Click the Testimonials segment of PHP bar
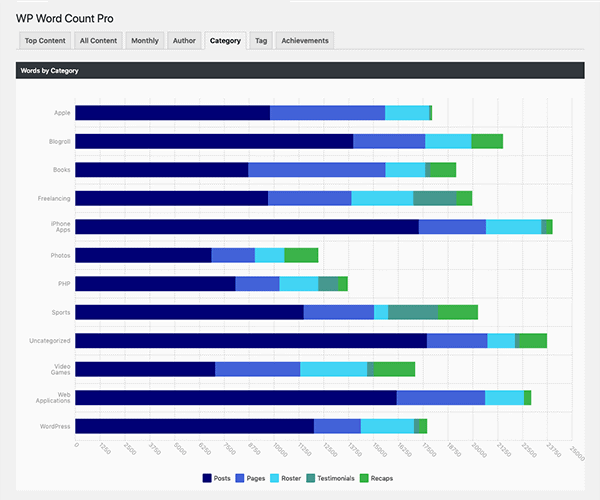This screenshot has width=600, height=500. pos(328,284)
